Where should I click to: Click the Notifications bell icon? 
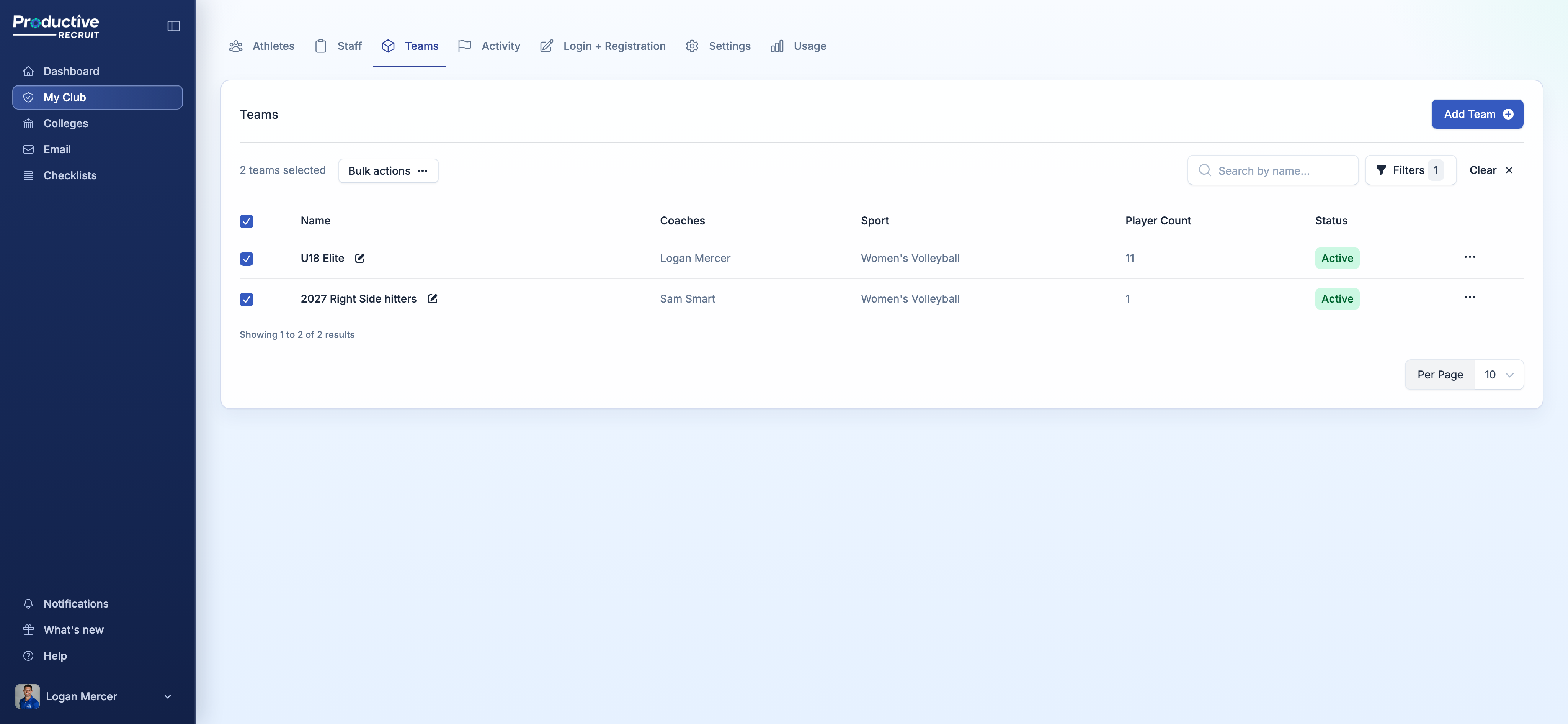pos(28,603)
